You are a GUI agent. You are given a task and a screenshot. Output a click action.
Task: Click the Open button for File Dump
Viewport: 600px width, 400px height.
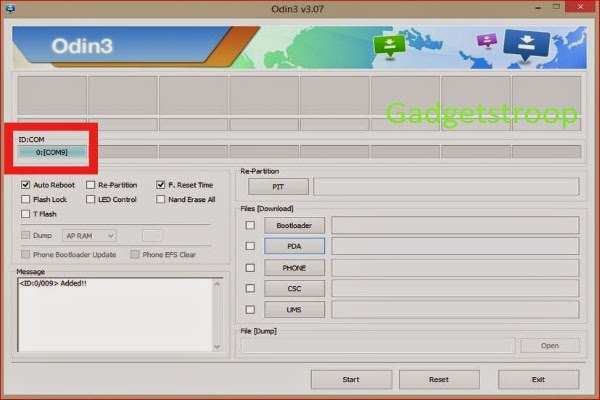[x=550, y=346]
